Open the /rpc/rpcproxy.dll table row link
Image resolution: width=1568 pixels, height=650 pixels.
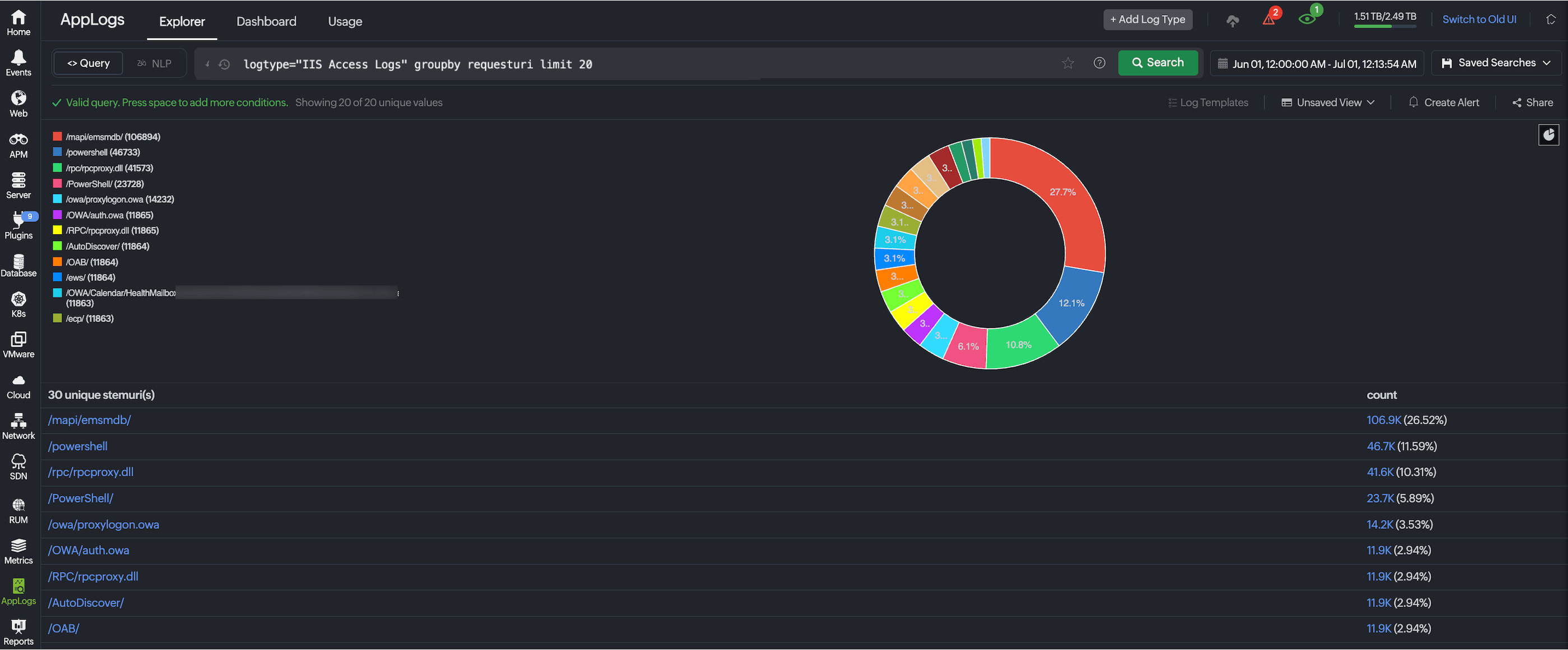coord(91,472)
